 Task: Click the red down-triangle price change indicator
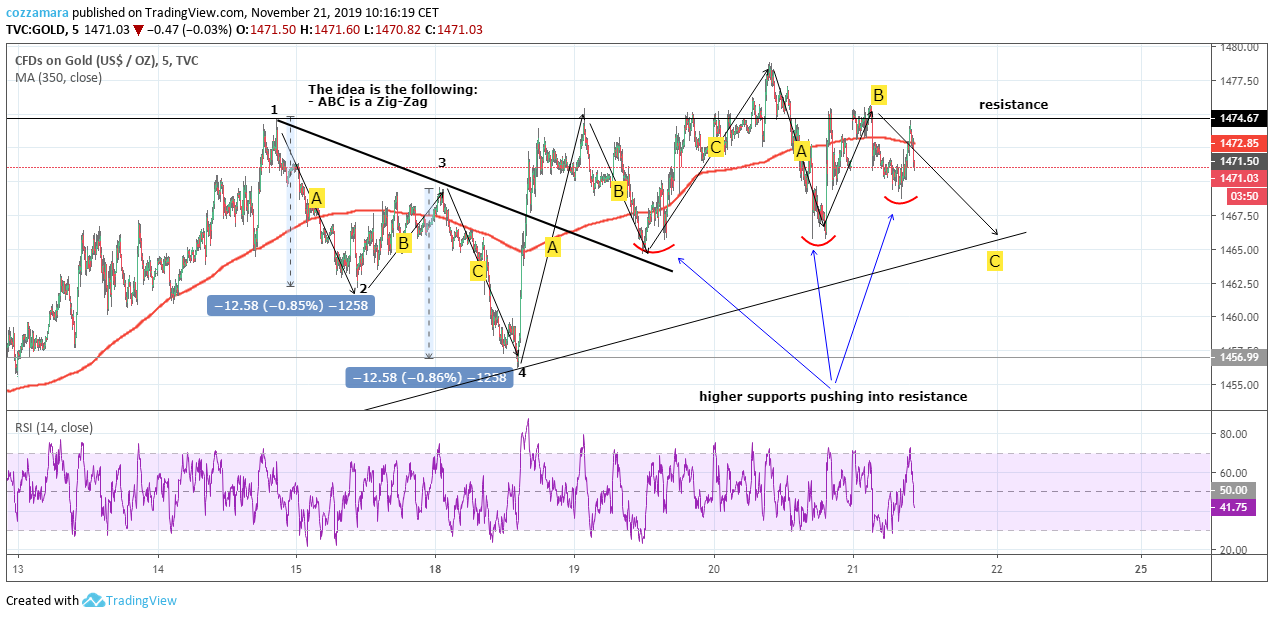139,30
